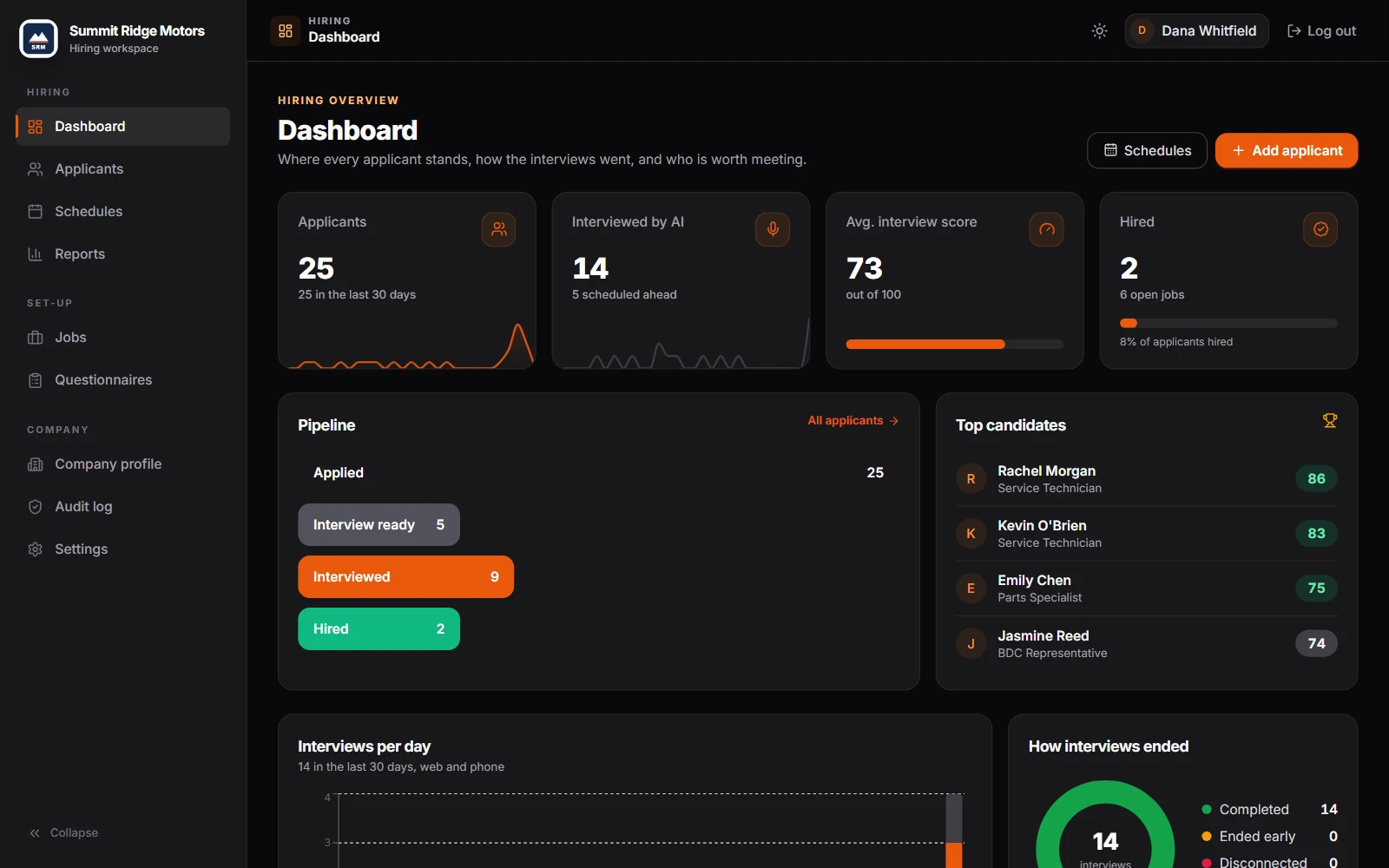Image resolution: width=1389 pixels, height=868 pixels.
Task: Open Jobs in the sidebar
Action: [x=122, y=338]
